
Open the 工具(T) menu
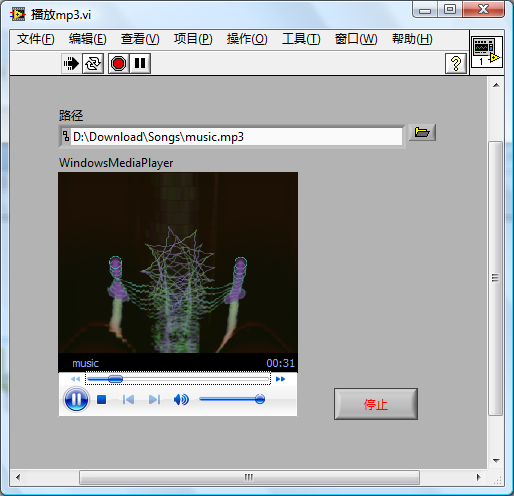click(301, 39)
